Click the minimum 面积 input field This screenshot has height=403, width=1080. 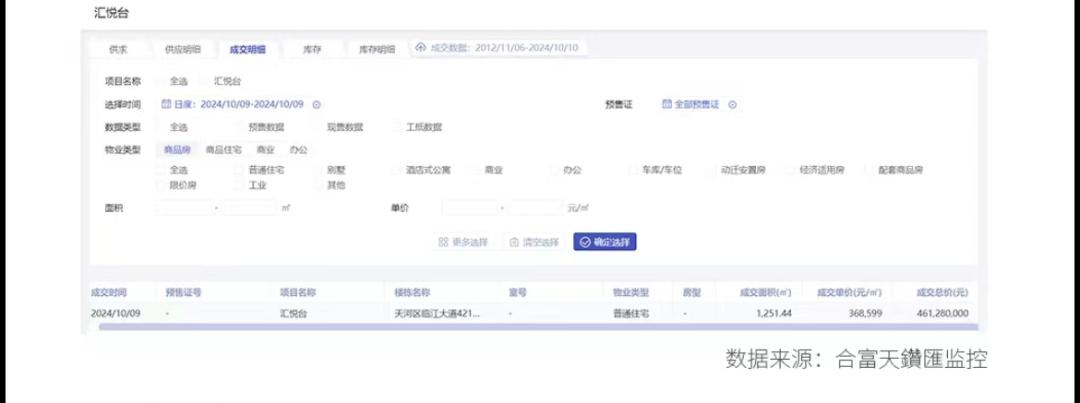[185, 208]
